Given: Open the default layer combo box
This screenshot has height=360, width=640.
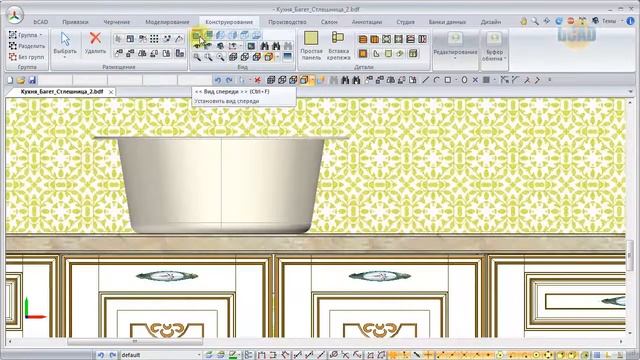Looking at the screenshot, I should click(x=160, y=355).
